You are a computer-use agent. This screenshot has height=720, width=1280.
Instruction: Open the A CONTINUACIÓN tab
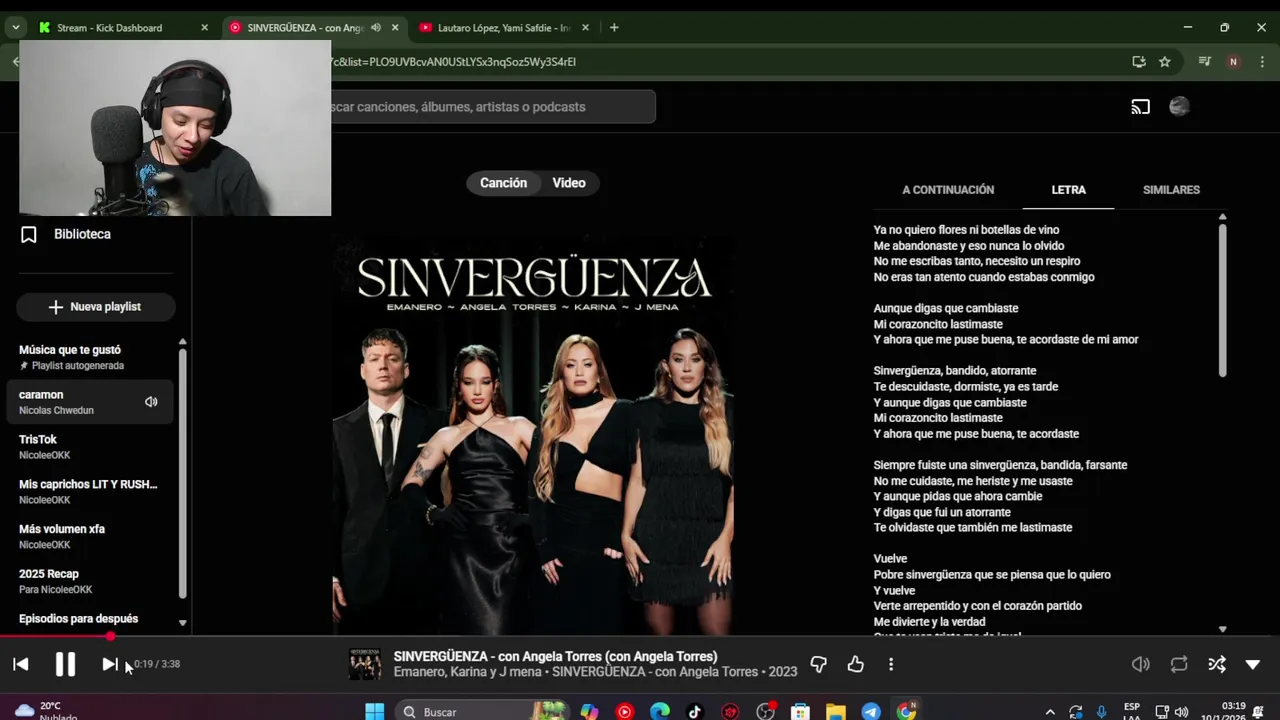948,190
